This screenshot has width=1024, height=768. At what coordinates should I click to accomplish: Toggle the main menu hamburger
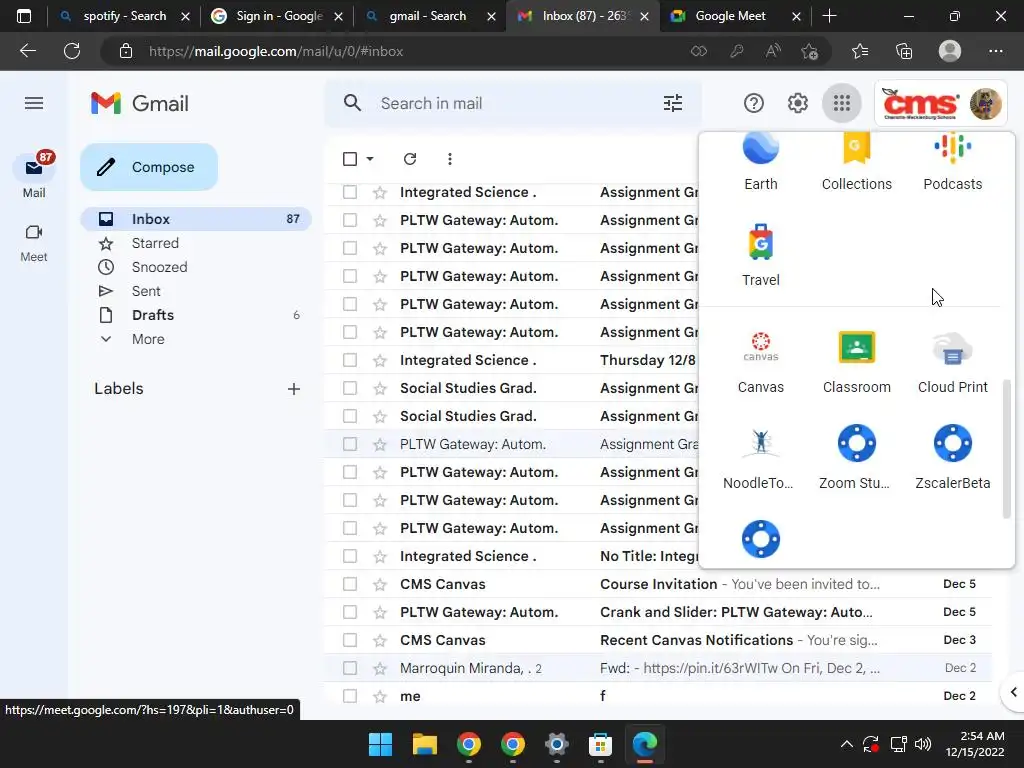pyautogui.click(x=34, y=103)
